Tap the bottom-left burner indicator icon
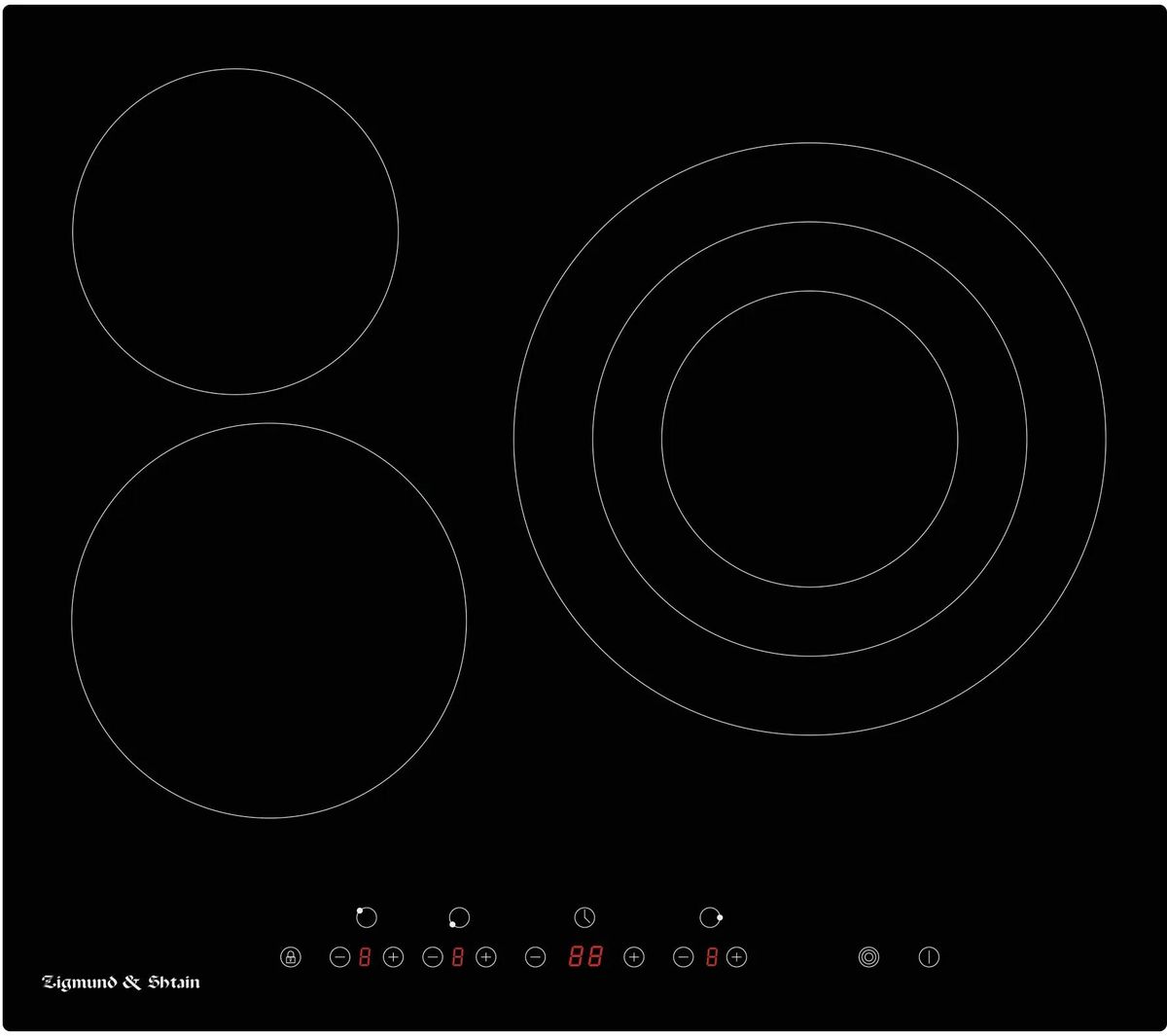1167x1036 pixels. pos(458,917)
